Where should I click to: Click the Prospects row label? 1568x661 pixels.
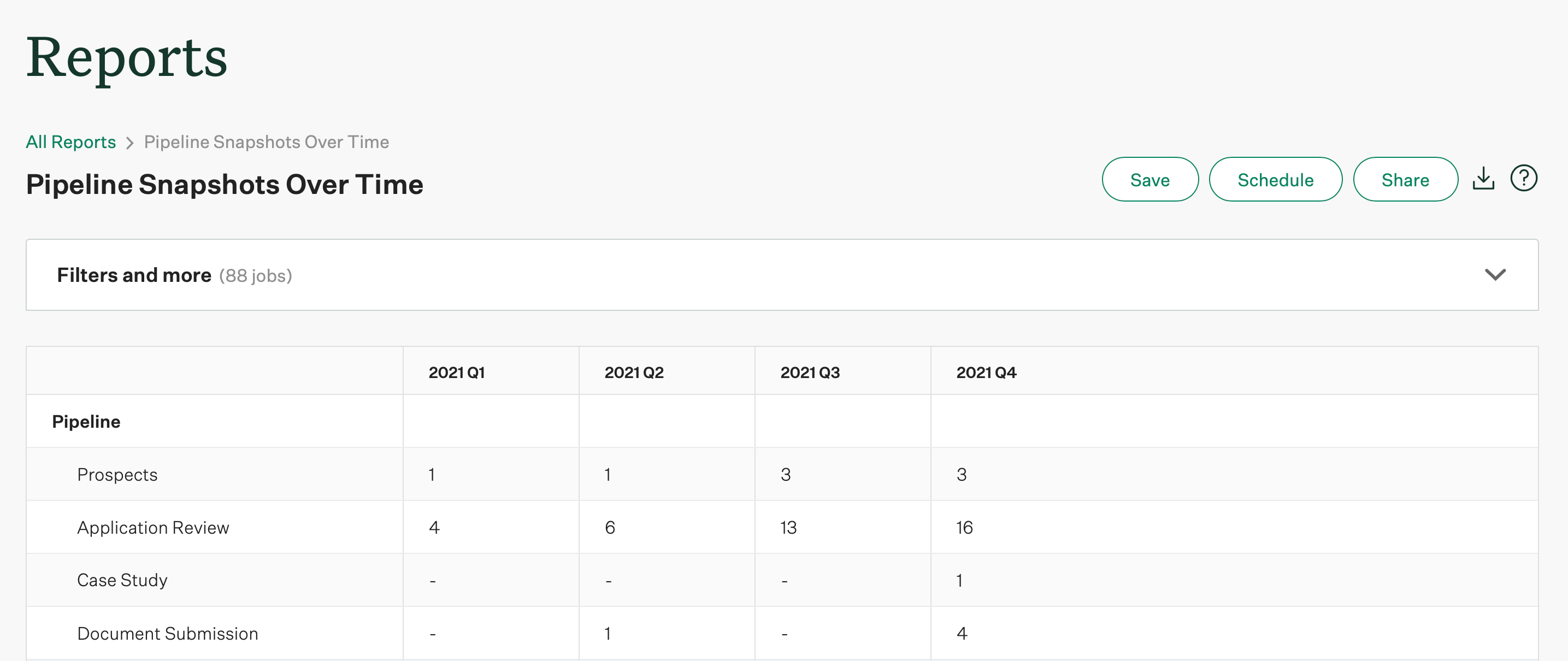point(117,474)
